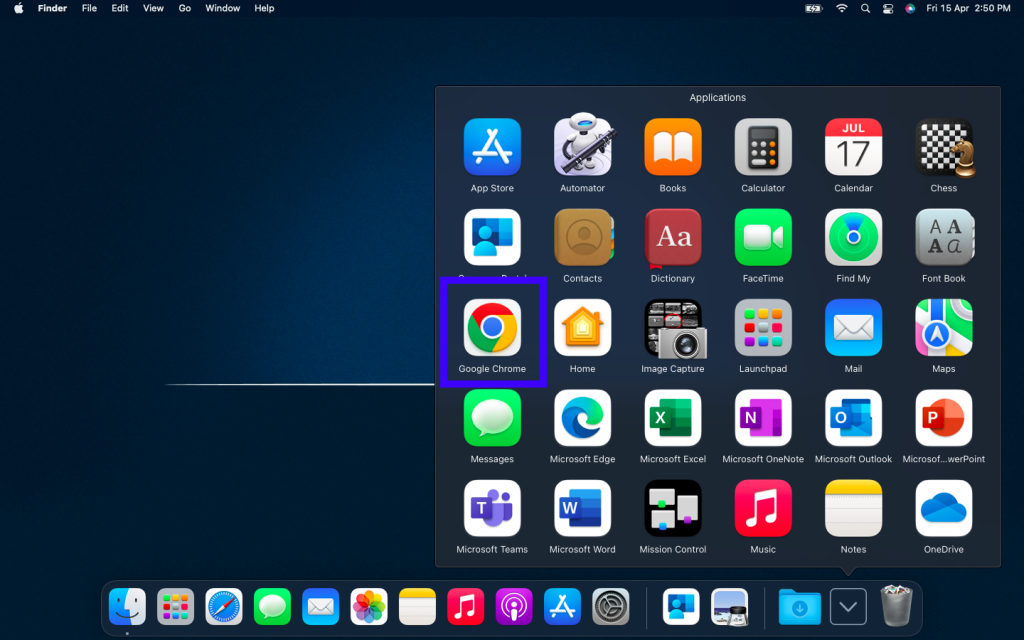Screen dimensions: 1024x640
Task: Launch OneDrive
Action: click(x=943, y=508)
